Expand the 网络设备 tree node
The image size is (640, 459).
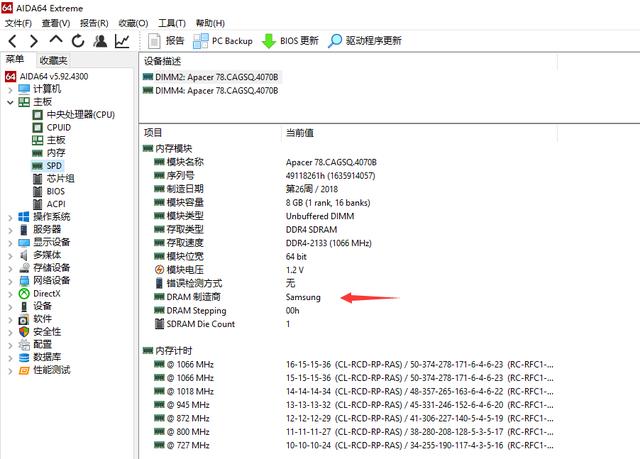(x=10, y=281)
